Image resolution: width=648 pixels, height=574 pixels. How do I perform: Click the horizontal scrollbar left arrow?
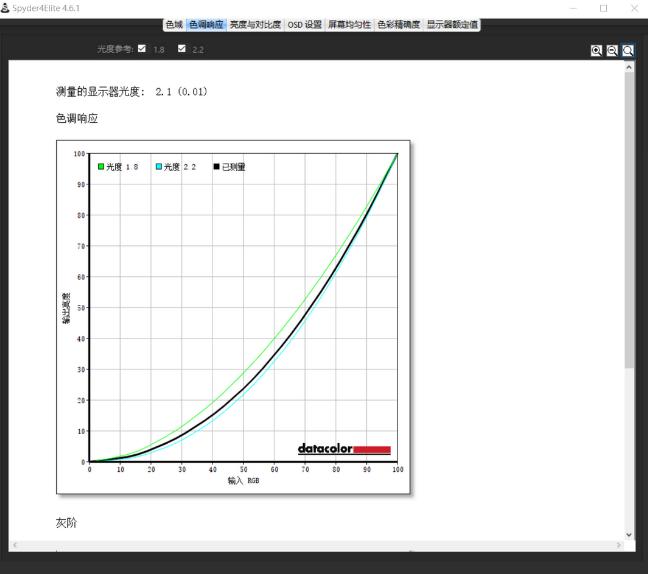click(15, 545)
